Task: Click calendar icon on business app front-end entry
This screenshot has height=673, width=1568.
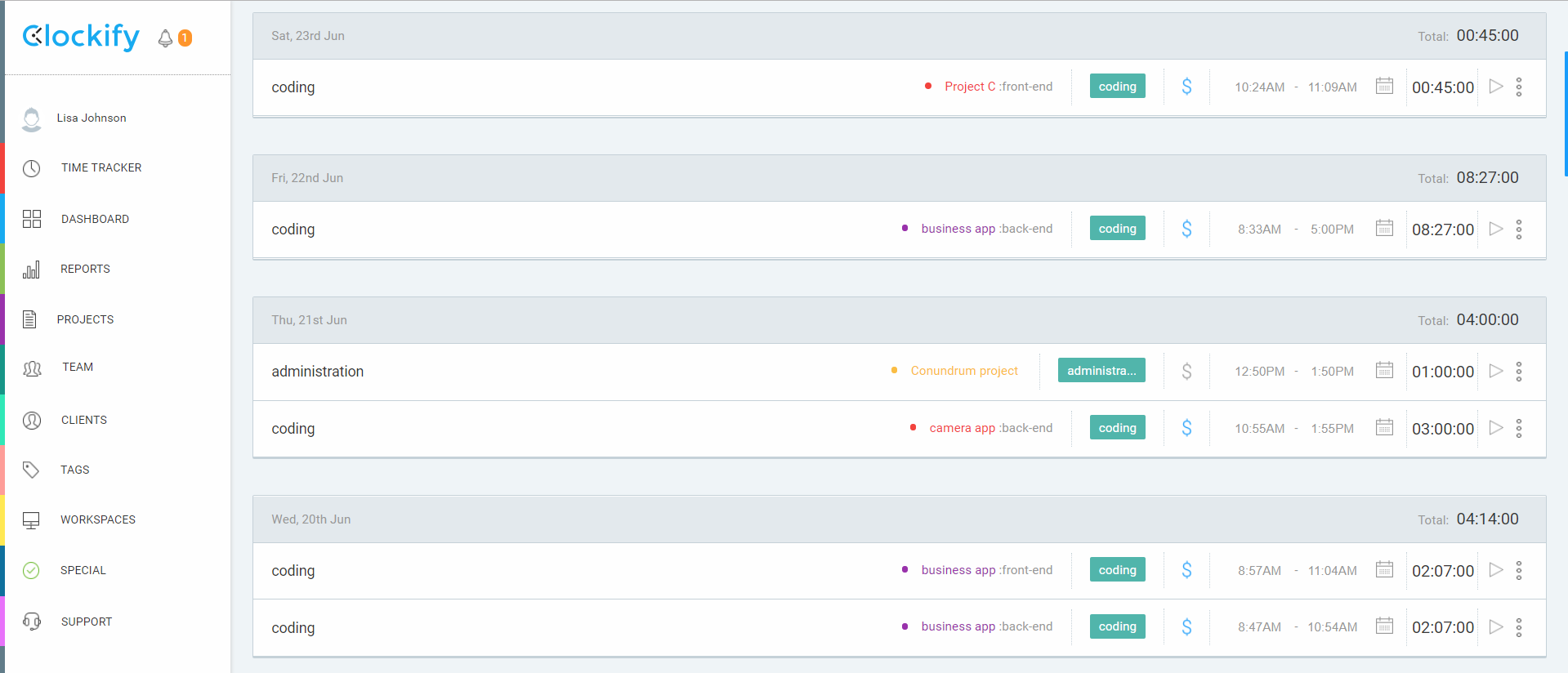Action: (1383, 569)
